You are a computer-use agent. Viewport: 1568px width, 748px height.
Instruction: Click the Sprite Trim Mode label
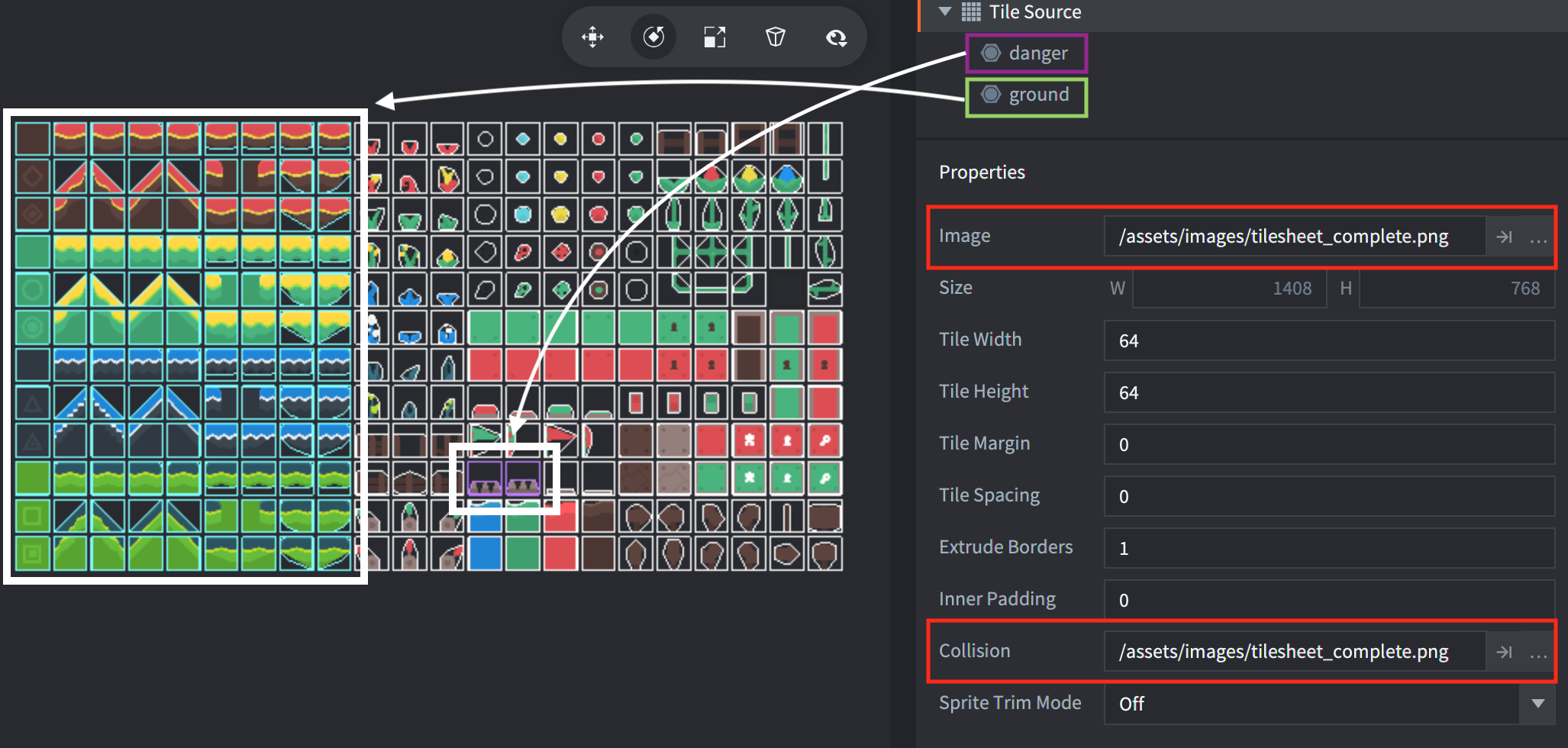tap(1010, 702)
